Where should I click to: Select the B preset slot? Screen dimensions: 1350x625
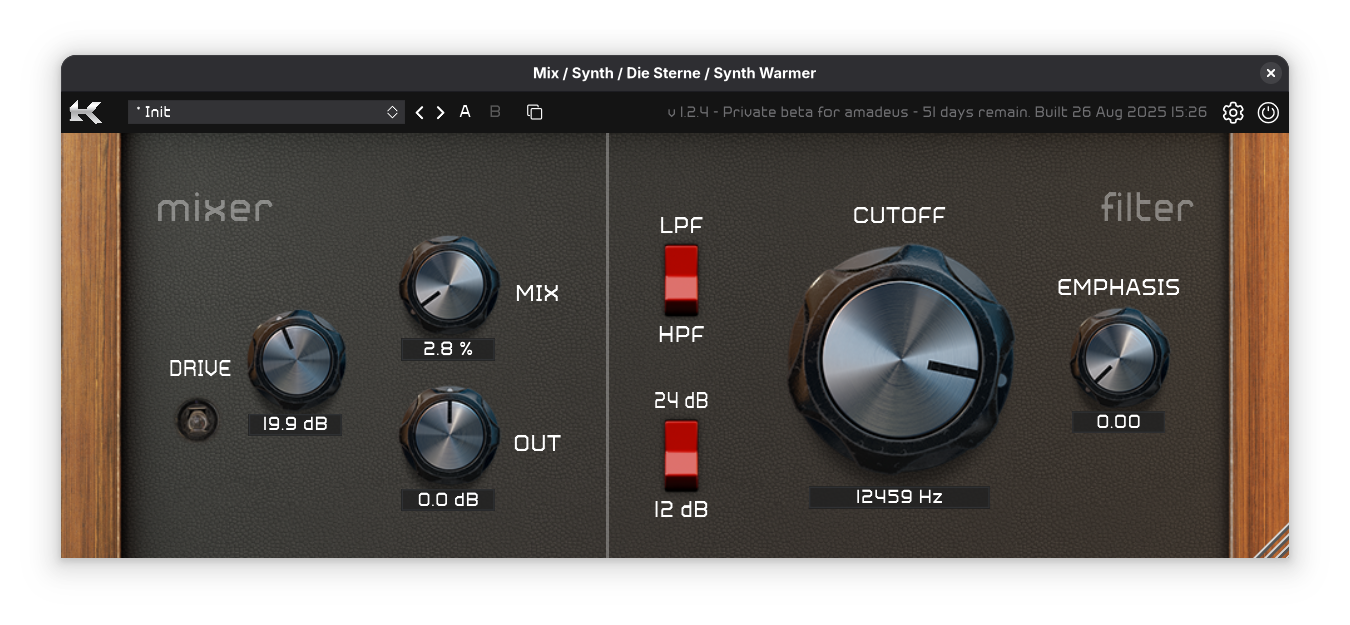[494, 111]
